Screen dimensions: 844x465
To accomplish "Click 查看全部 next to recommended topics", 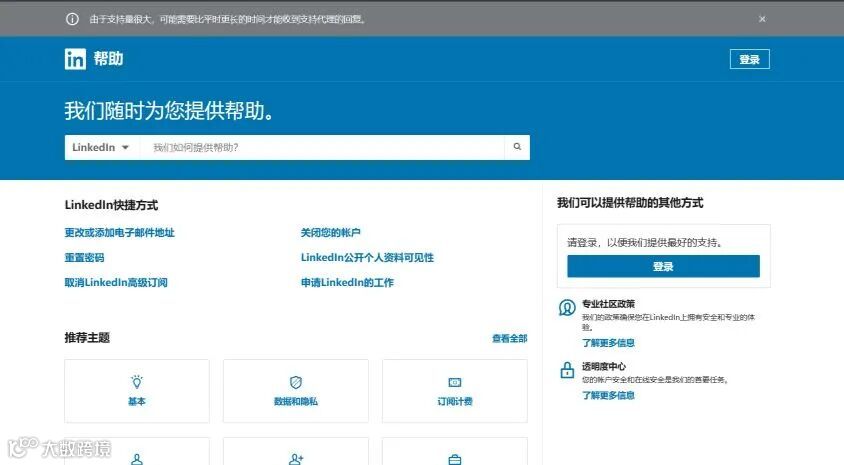I will coord(510,339).
